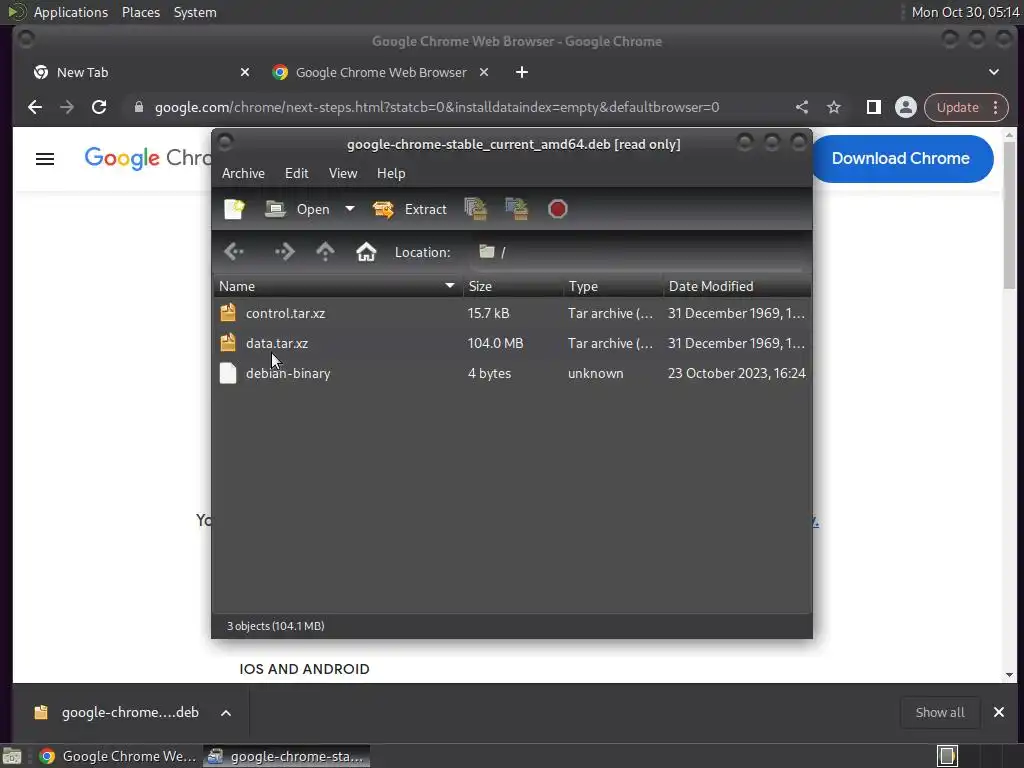
Task: Click the Add folder to archive icon
Action: point(516,209)
